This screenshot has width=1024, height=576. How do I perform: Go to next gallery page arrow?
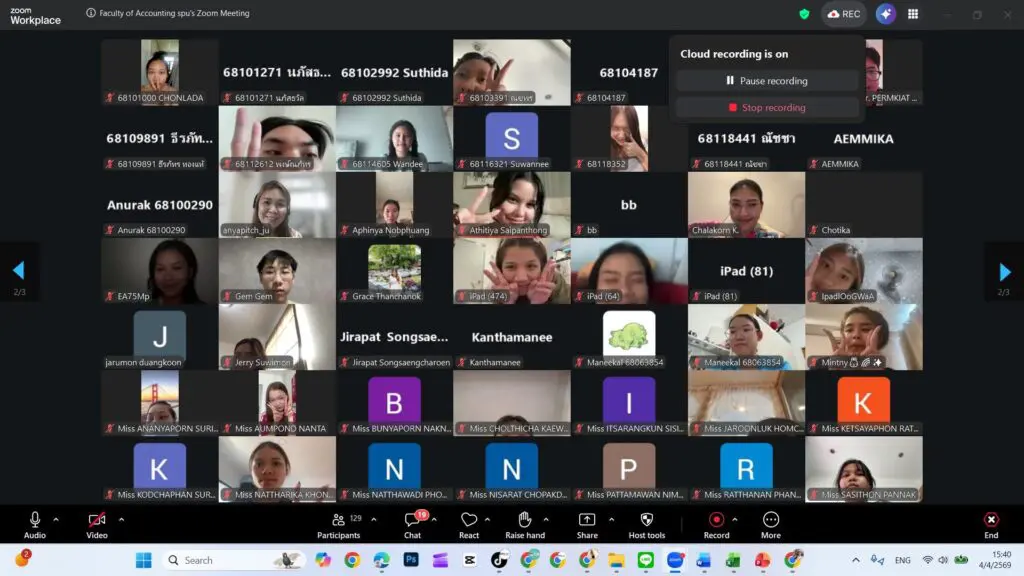tap(1004, 271)
